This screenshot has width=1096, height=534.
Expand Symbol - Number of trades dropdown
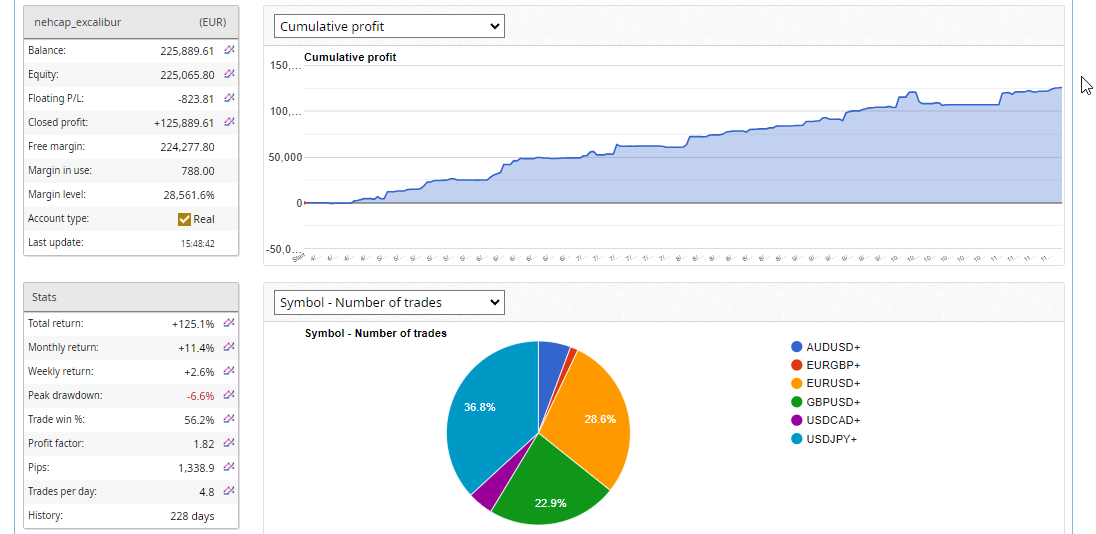point(389,302)
